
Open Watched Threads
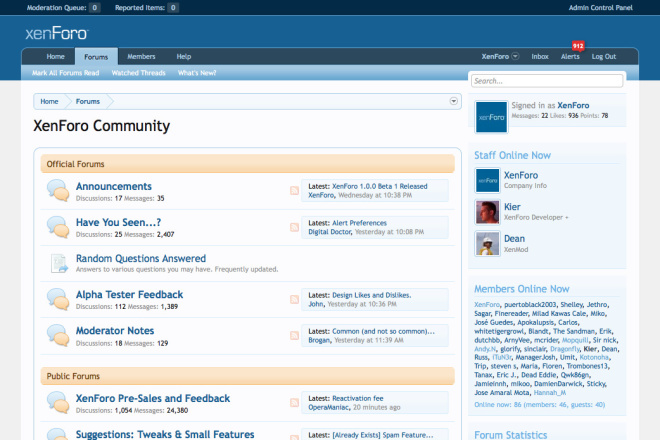click(138, 73)
